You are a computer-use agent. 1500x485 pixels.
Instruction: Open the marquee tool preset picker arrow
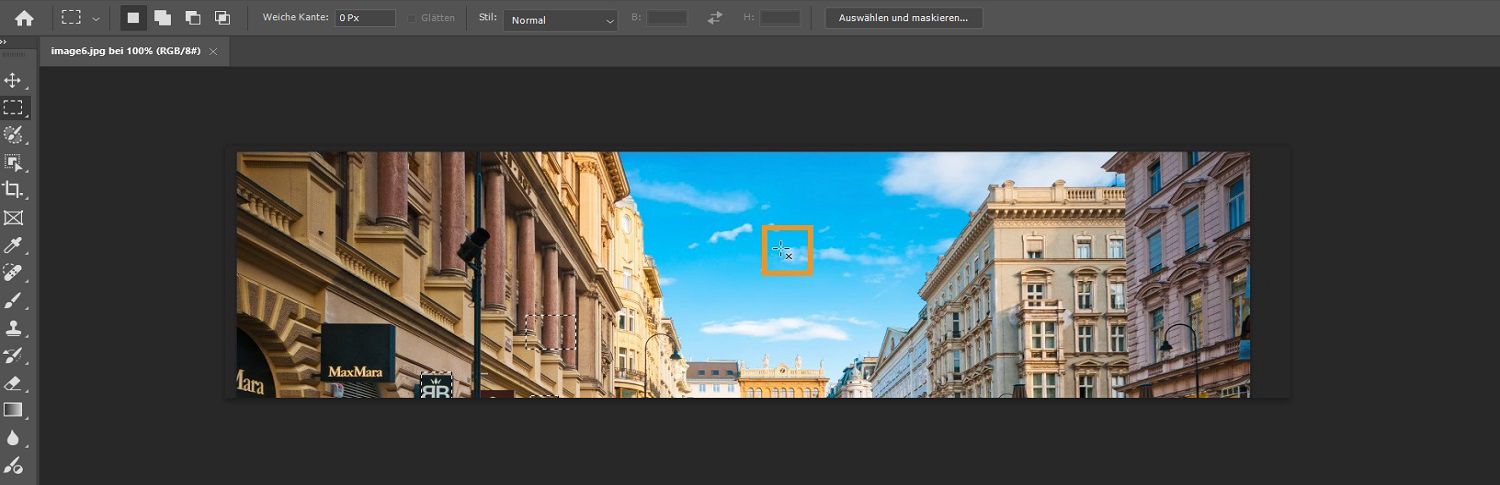[x=96, y=18]
